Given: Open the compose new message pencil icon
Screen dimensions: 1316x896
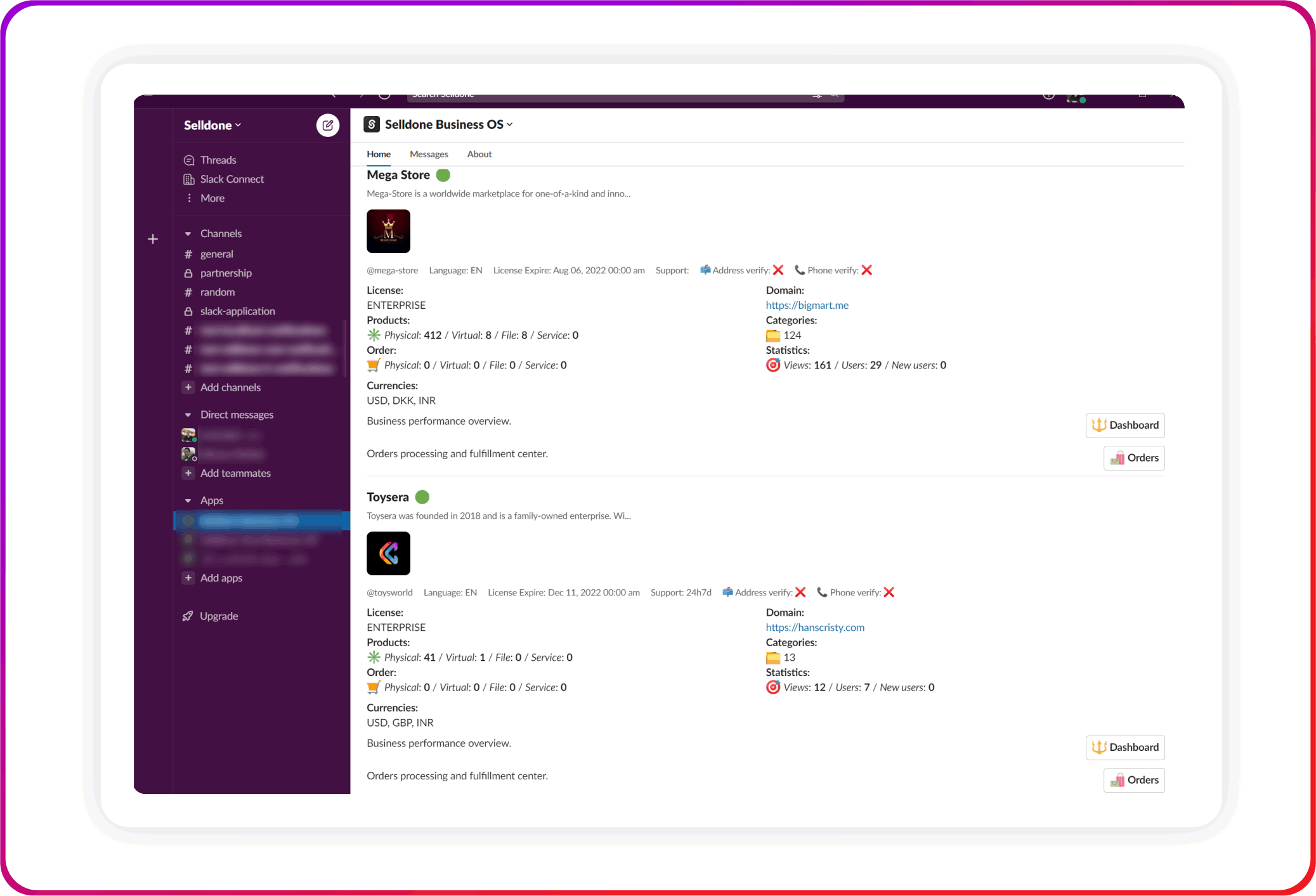Looking at the screenshot, I should (x=328, y=125).
